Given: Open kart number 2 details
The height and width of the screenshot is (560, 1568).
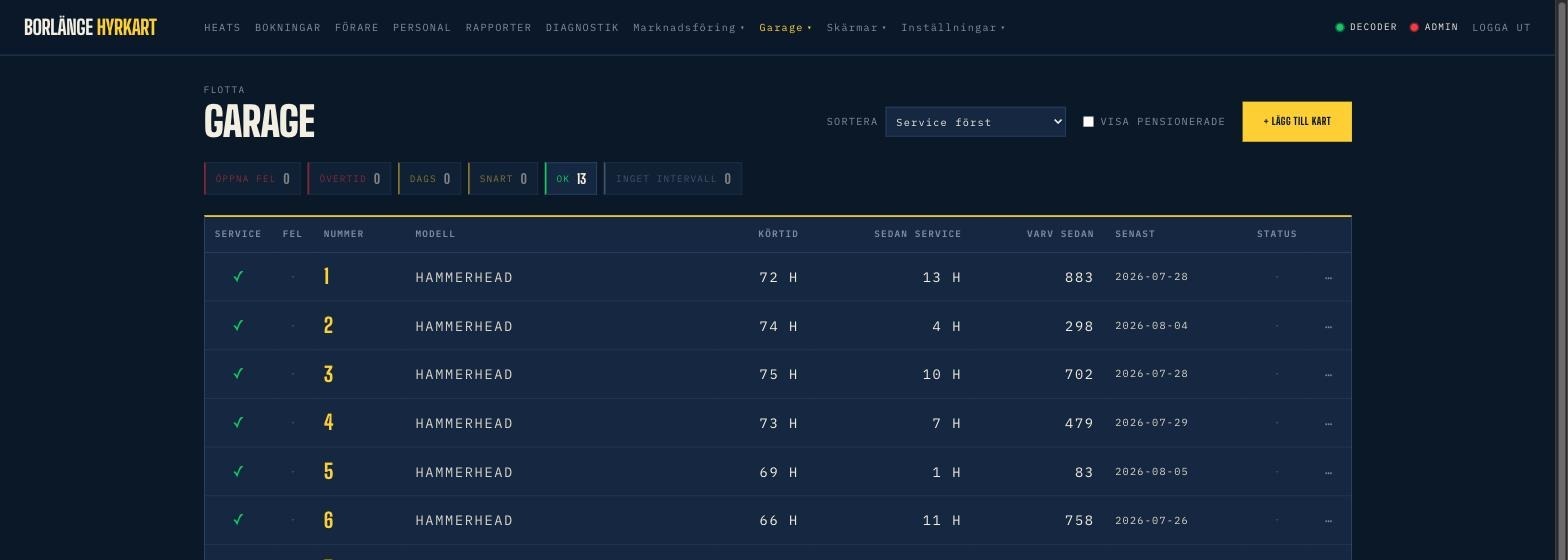Looking at the screenshot, I should tap(328, 326).
